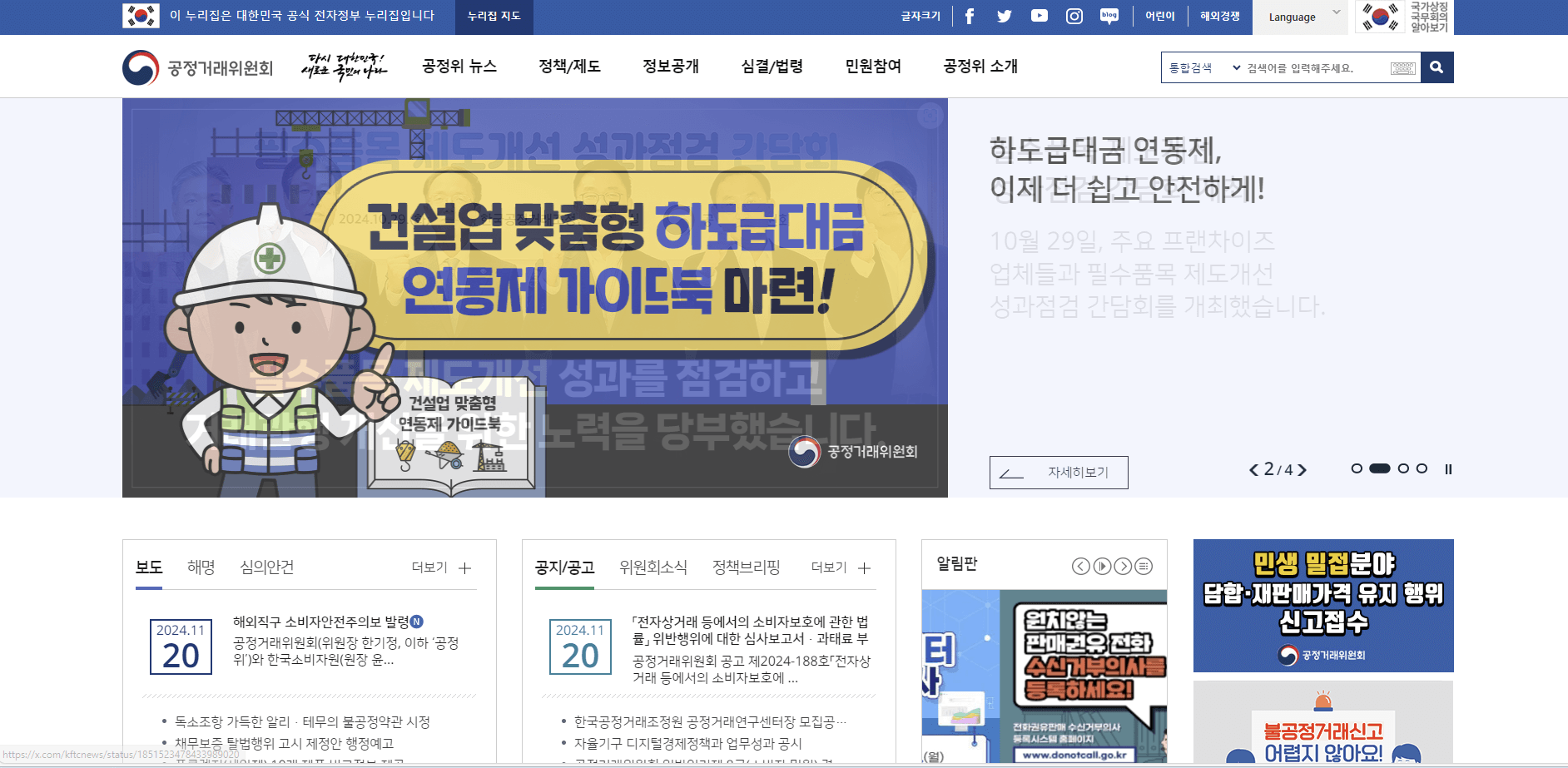Pause the 알림판 auto-play control
The height and width of the screenshot is (768, 1568).
(x=1102, y=566)
